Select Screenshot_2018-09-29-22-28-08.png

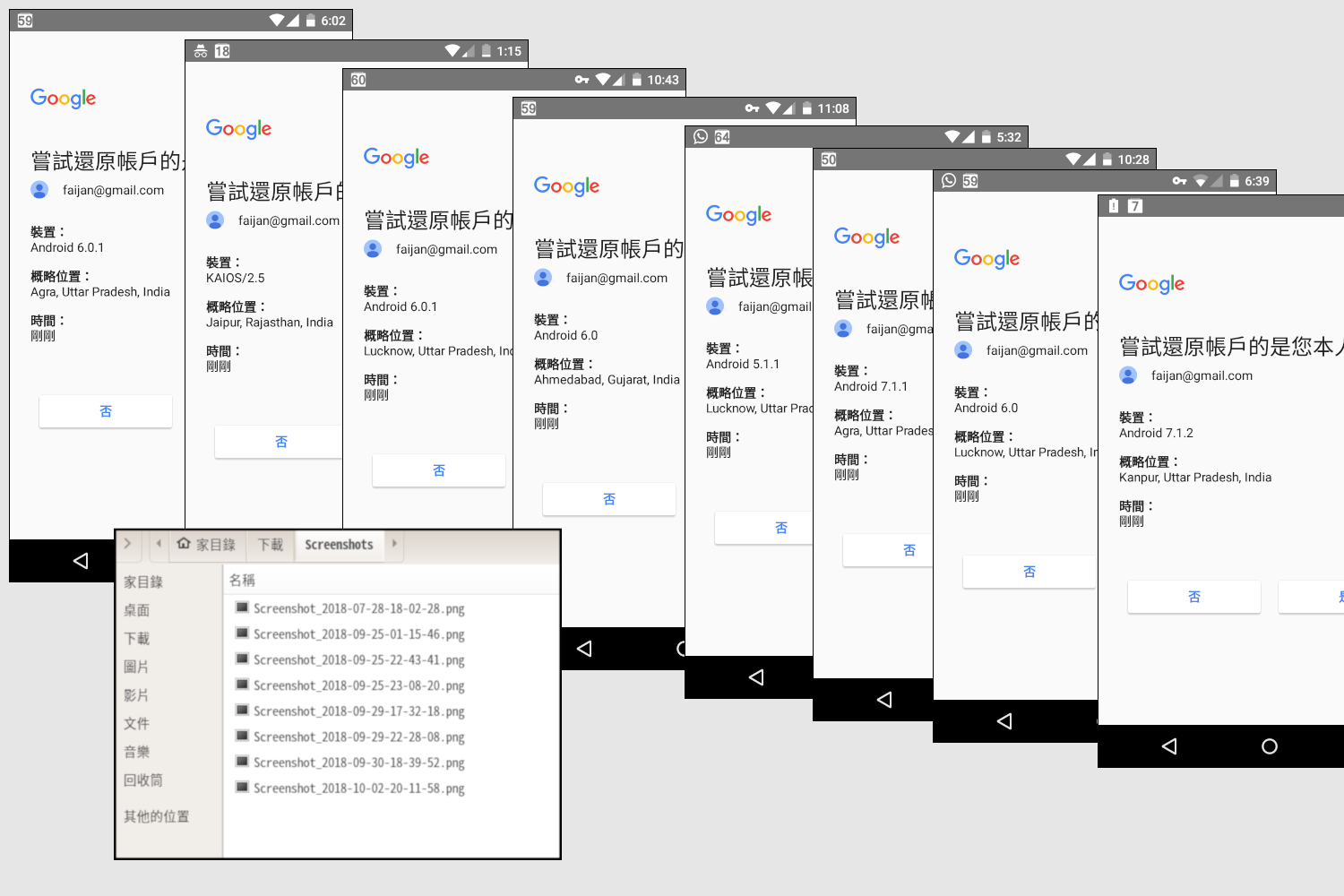click(349, 737)
